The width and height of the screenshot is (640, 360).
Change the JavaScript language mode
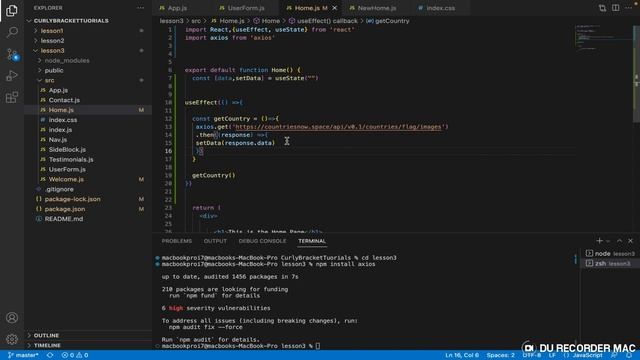588,355
